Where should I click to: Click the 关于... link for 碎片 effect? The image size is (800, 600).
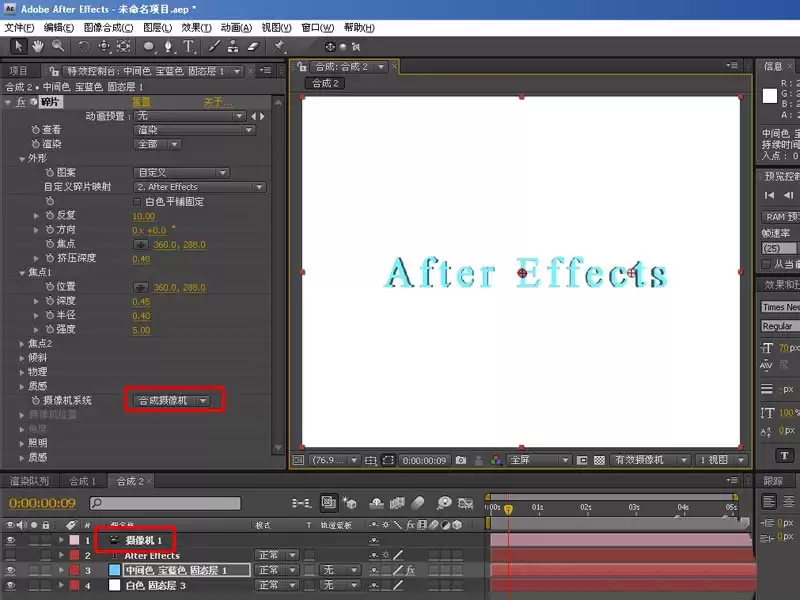coord(218,102)
